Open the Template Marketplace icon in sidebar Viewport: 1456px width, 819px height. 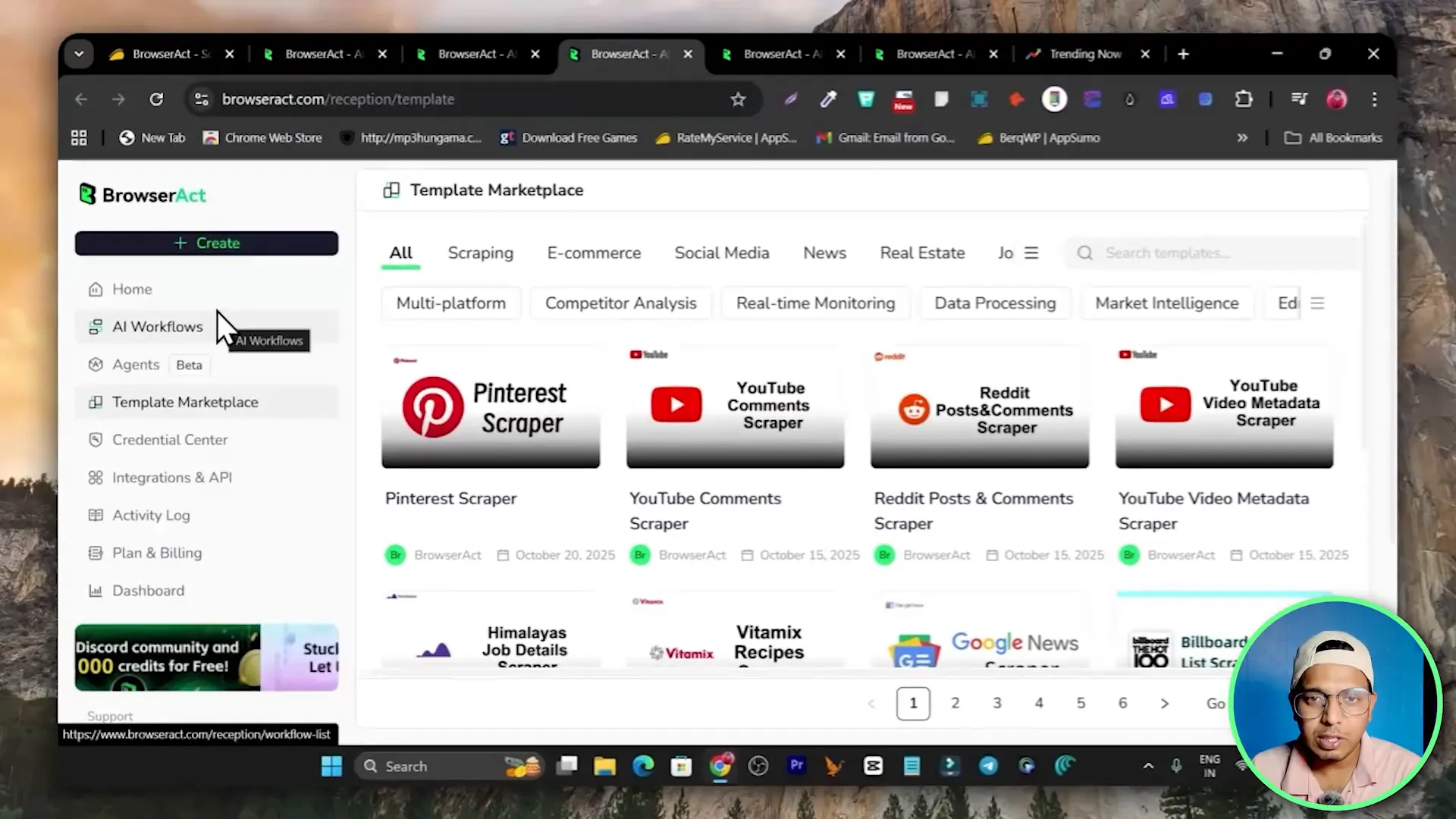[x=96, y=402]
